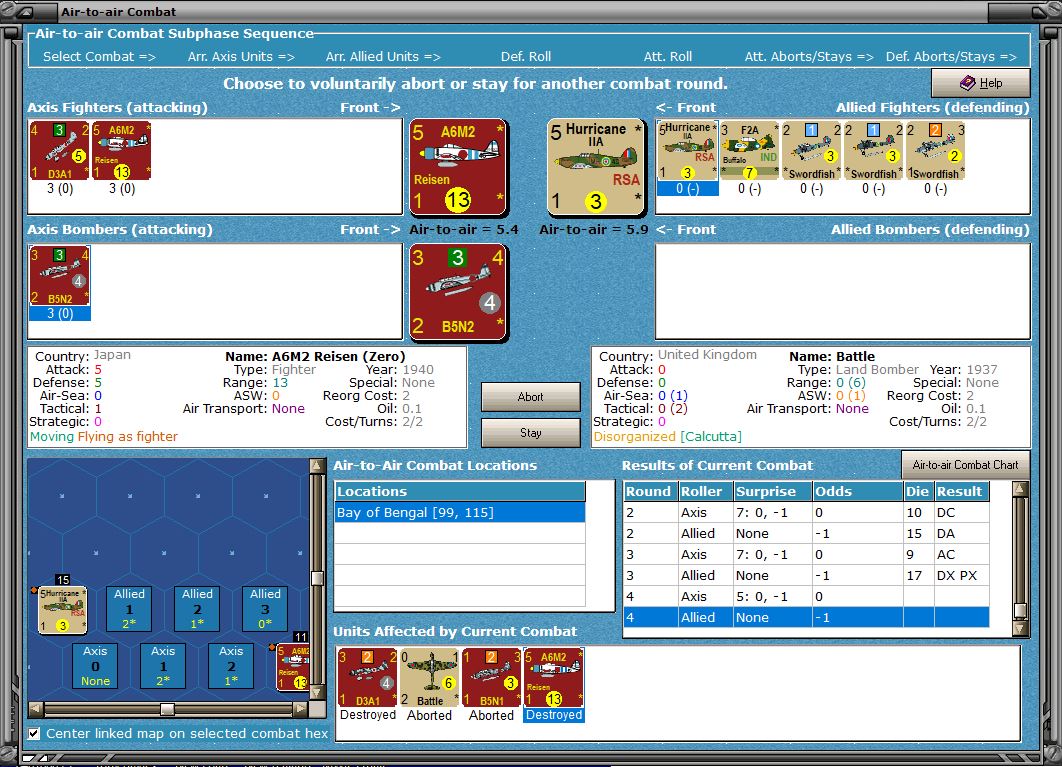1062x767 pixels.
Task: Click the map vertical scrollbar thumb
Action: pyautogui.click(x=316, y=578)
